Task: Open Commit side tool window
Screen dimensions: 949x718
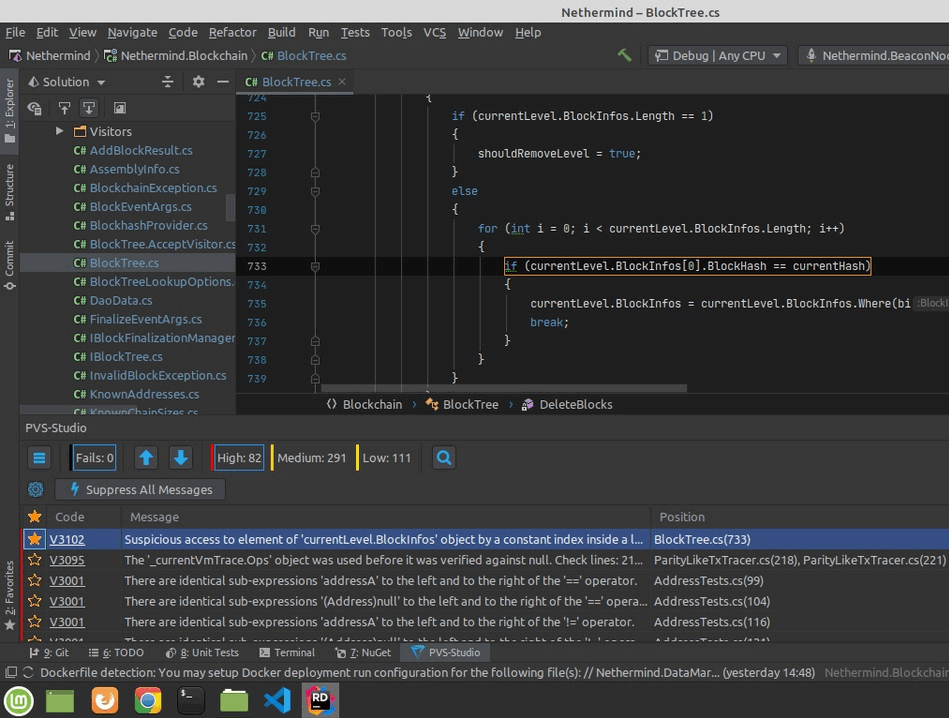Action: tap(10, 265)
